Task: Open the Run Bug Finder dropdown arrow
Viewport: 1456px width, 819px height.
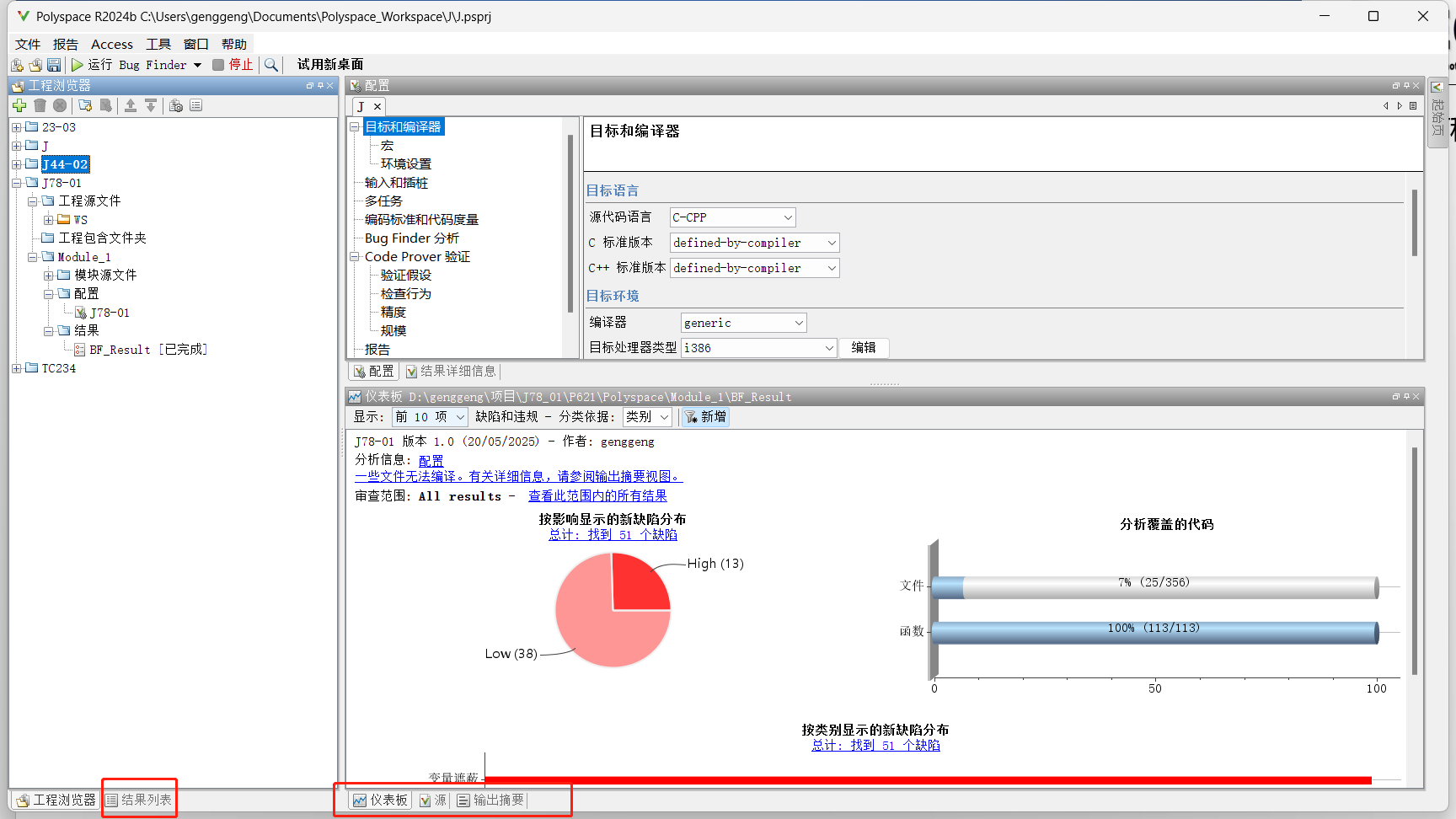Action: [197, 65]
